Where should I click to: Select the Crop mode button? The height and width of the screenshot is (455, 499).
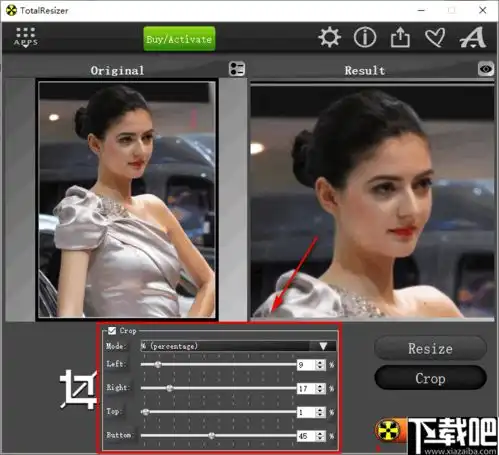click(430, 378)
